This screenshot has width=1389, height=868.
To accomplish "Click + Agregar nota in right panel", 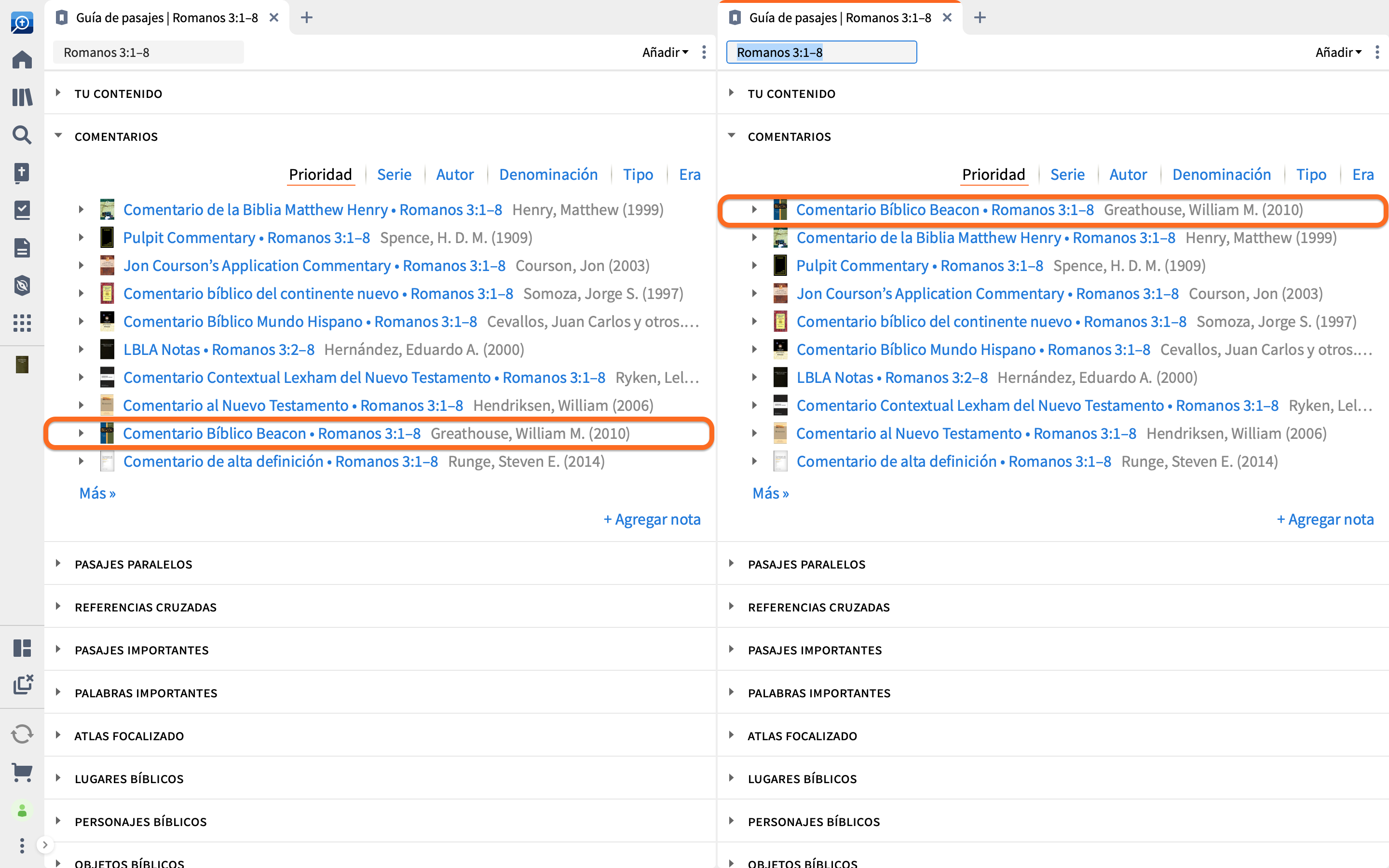I will click(1325, 519).
